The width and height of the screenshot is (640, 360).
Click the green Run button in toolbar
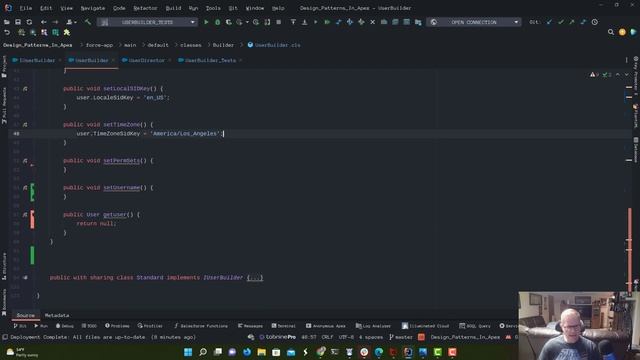point(206,22)
